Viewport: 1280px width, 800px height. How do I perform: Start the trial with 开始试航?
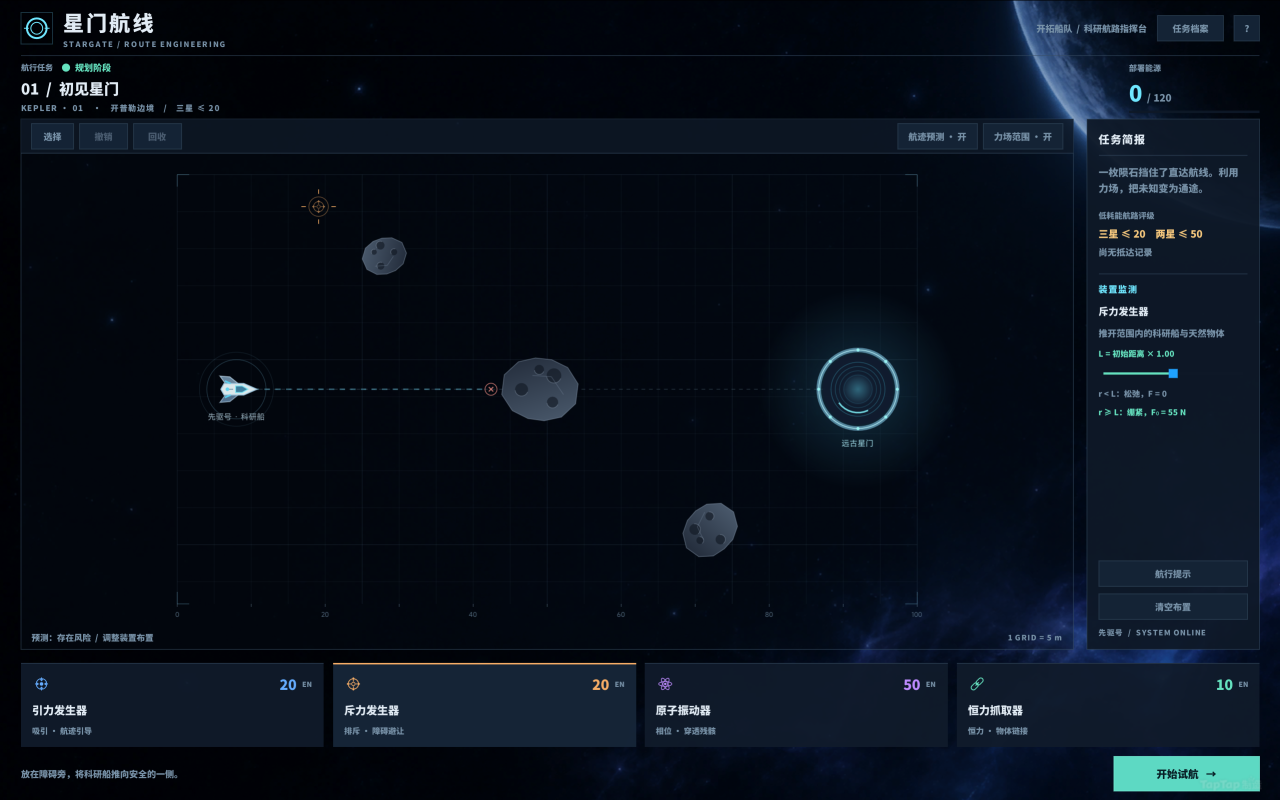point(1186,774)
